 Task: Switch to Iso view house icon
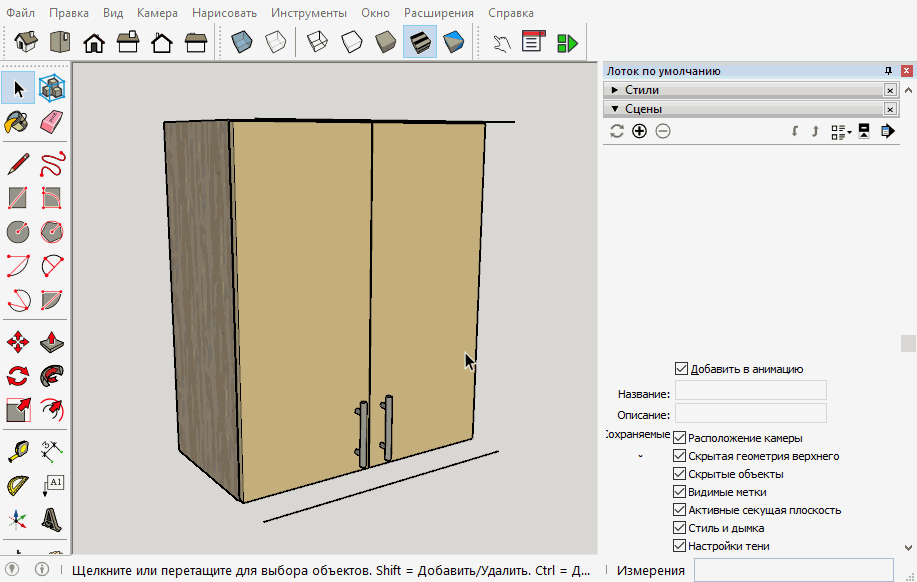(x=26, y=42)
